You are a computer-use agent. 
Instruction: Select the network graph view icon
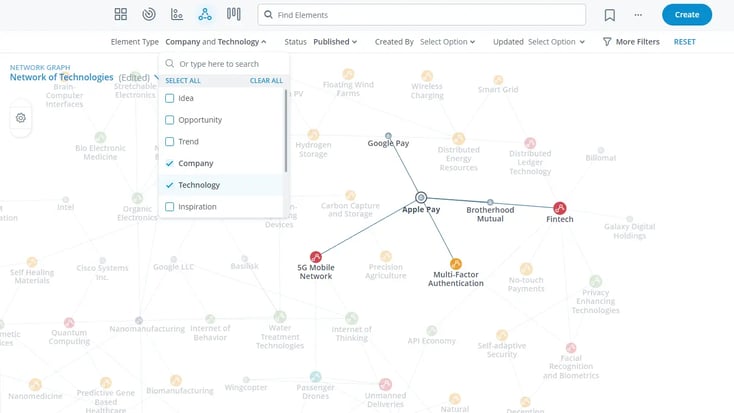[205, 15]
